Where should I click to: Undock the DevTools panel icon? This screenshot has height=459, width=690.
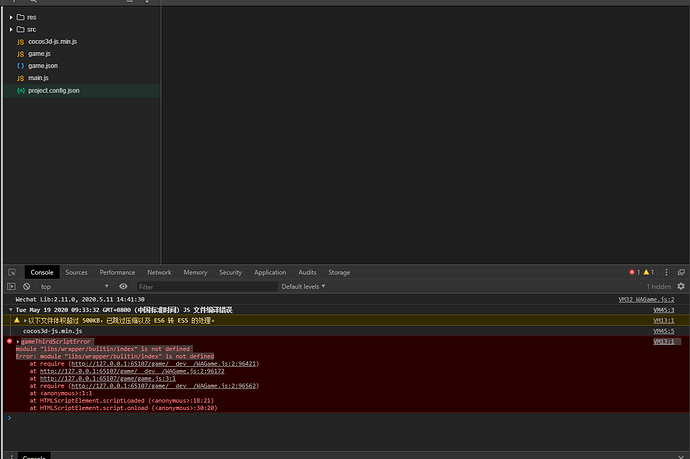681,272
